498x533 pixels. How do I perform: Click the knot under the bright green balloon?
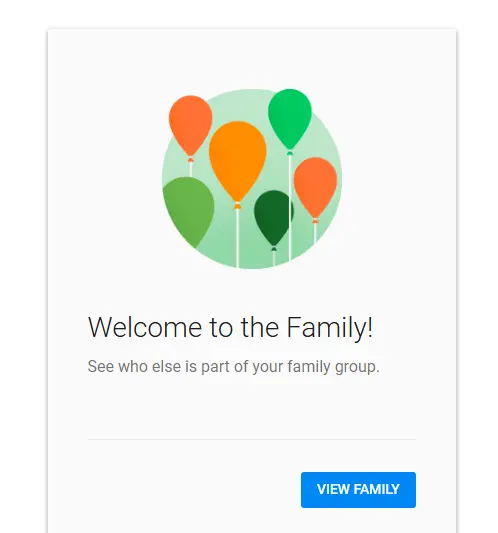(290, 153)
